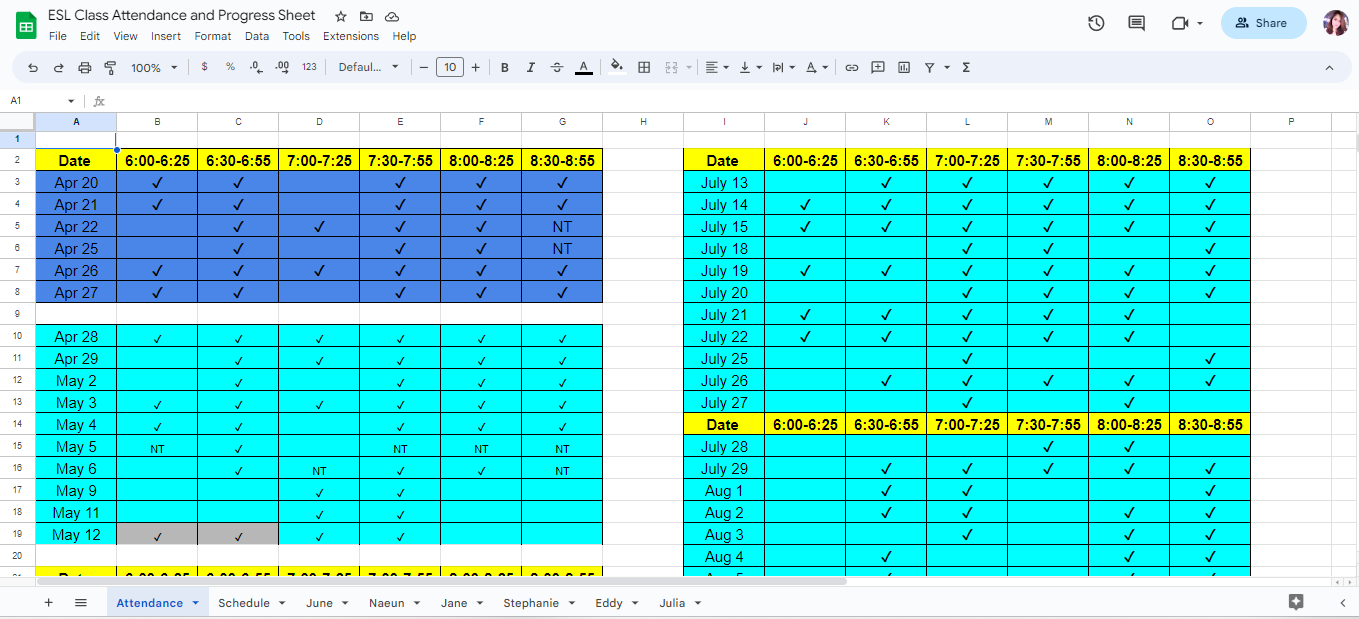Click the Functions sigma icon
The width and height of the screenshot is (1359, 619).
coord(966,67)
